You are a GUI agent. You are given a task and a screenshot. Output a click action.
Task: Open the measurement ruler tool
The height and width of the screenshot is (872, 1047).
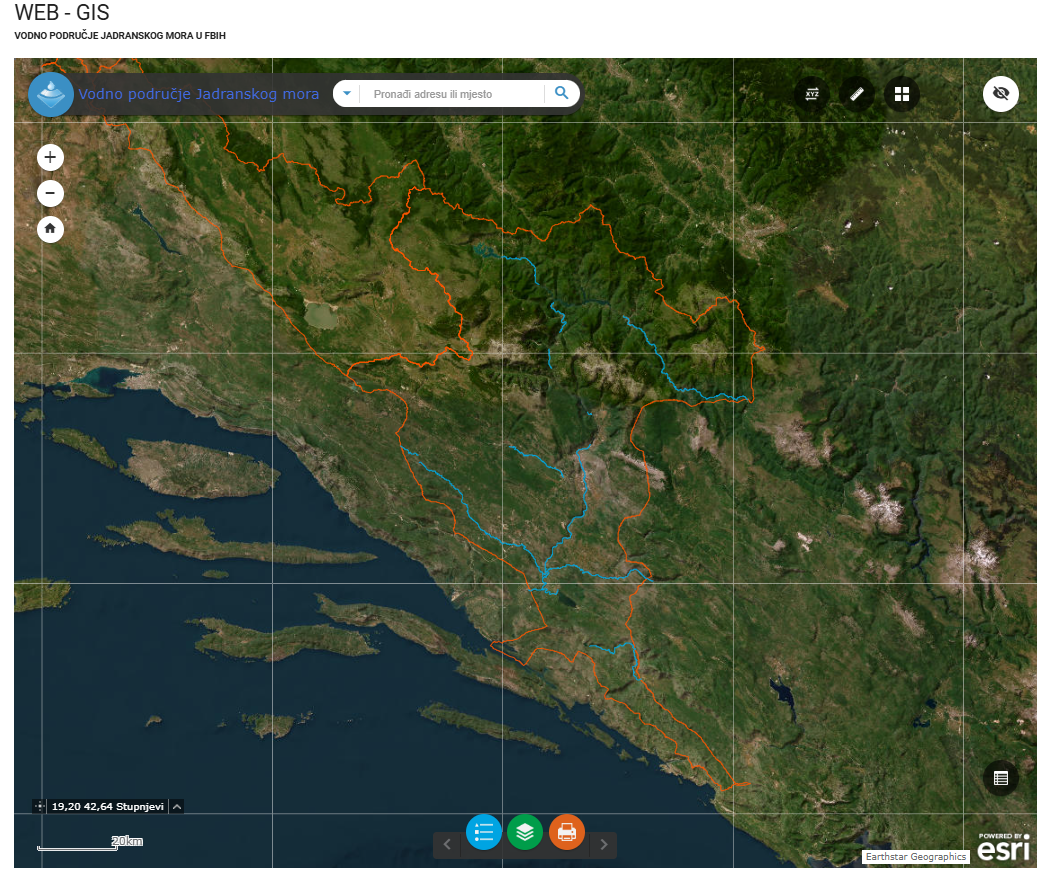tap(857, 94)
